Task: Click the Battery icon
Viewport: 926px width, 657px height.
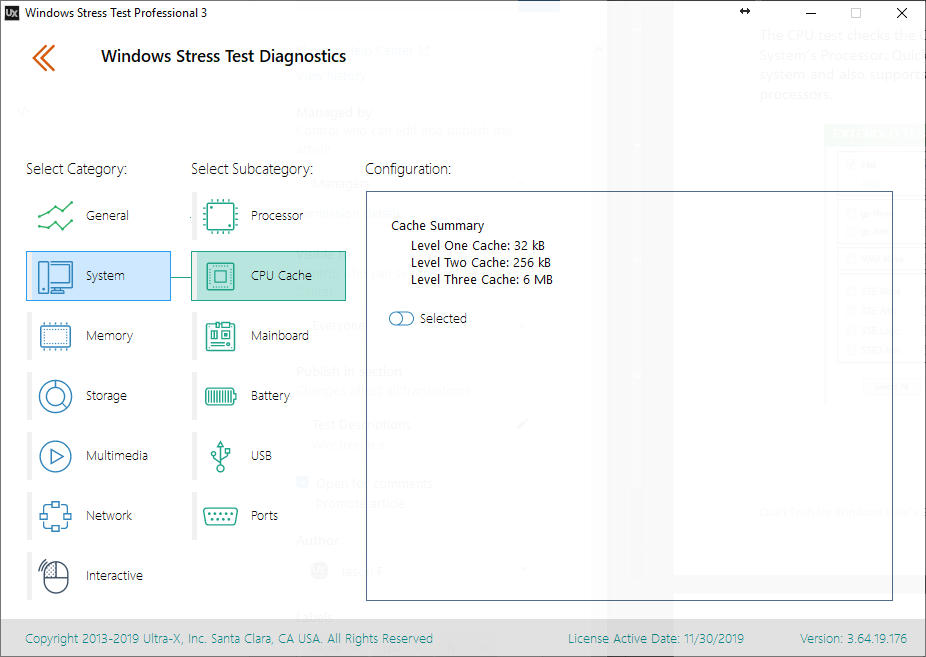Action: click(x=220, y=396)
